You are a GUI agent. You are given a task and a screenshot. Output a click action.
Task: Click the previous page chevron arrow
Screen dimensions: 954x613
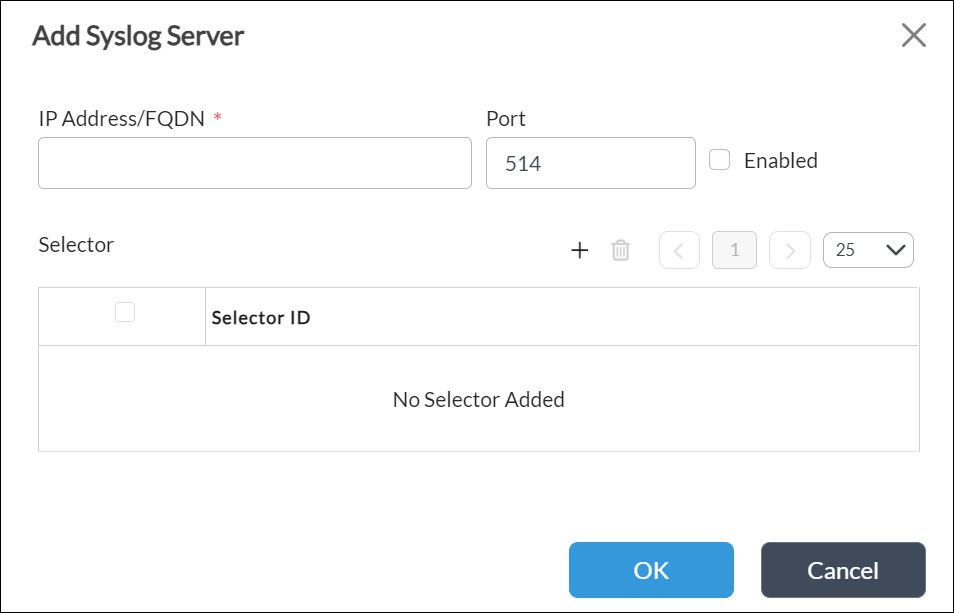[x=679, y=250]
